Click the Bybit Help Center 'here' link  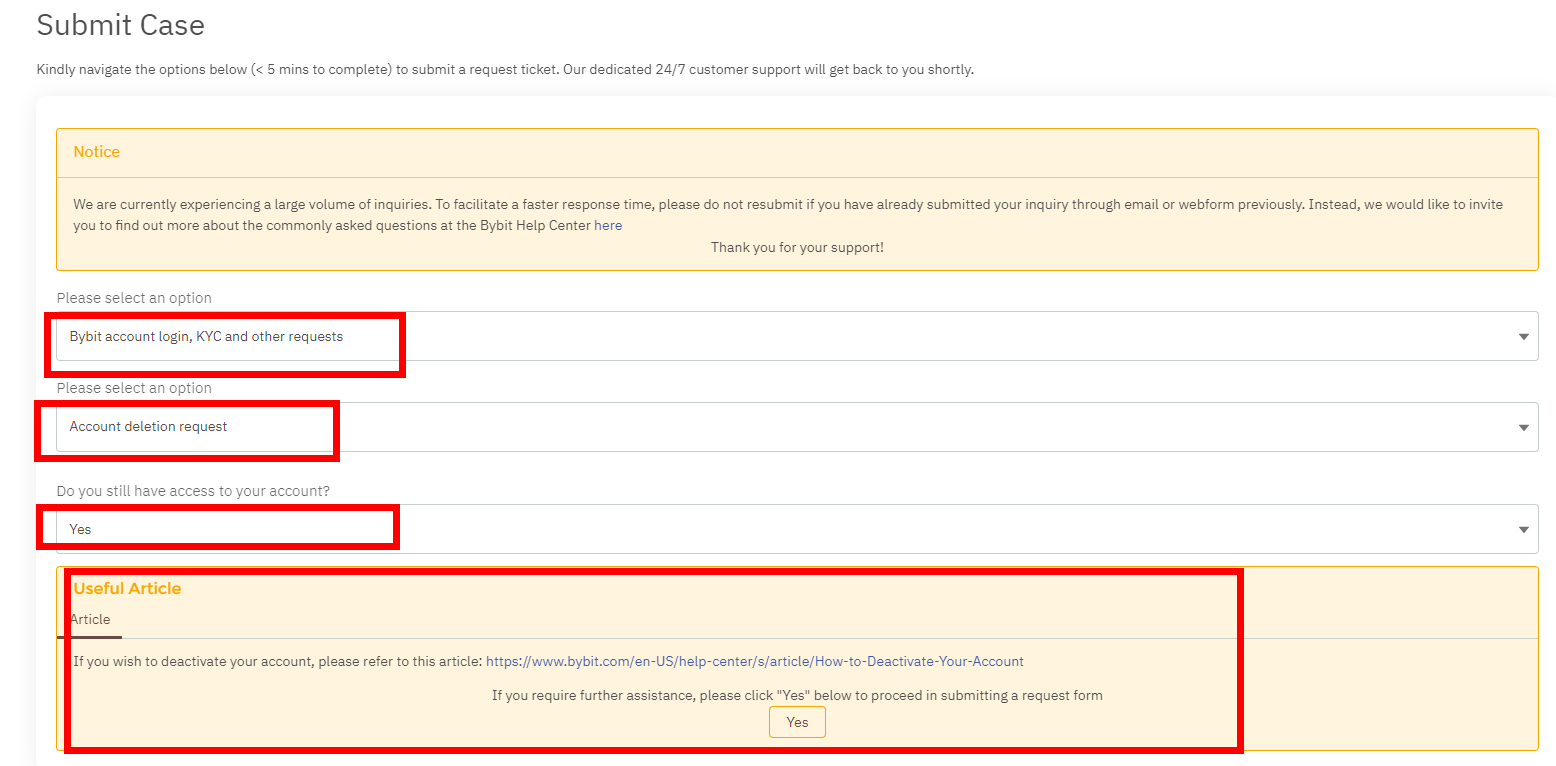pyautogui.click(x=608, y=226)
